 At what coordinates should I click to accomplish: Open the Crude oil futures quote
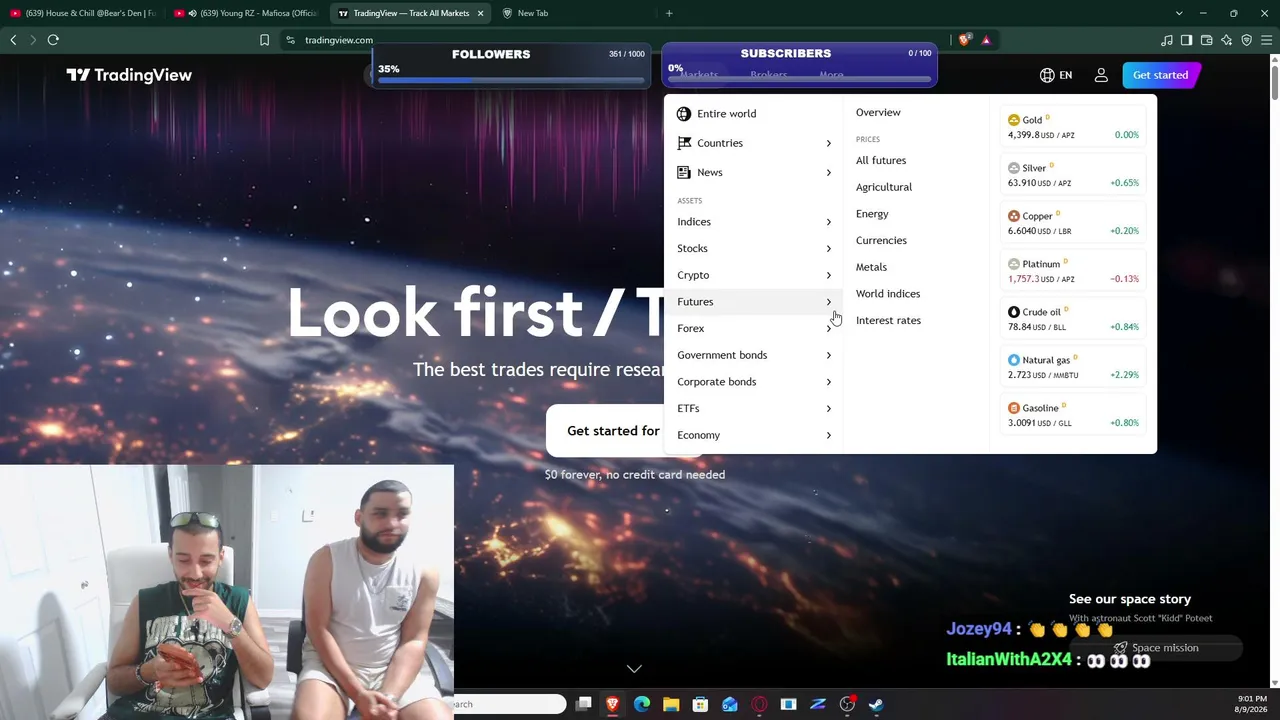(x=1073, y=319)
